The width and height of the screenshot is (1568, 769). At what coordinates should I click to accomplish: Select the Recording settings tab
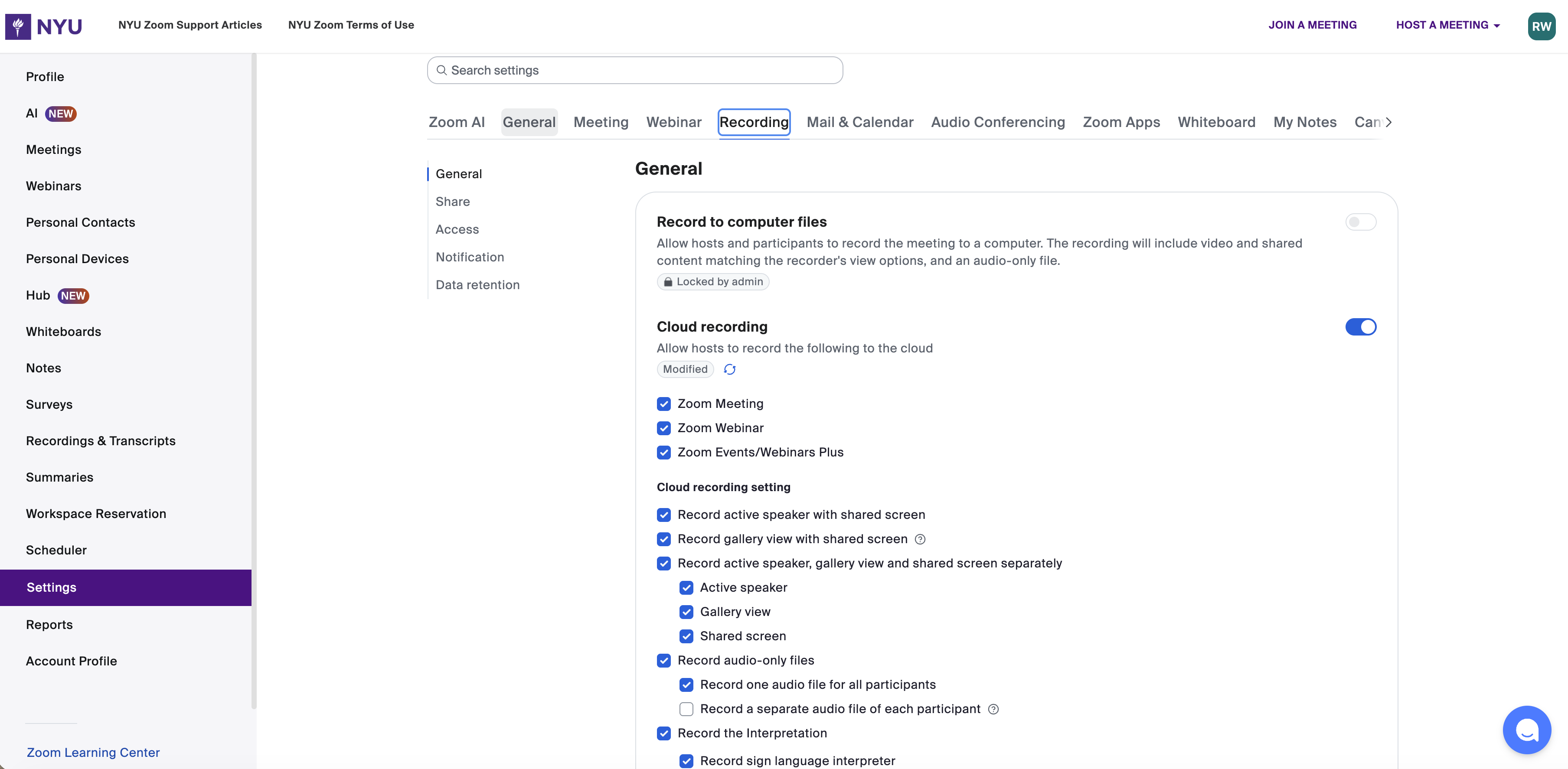tap(754, 122)
